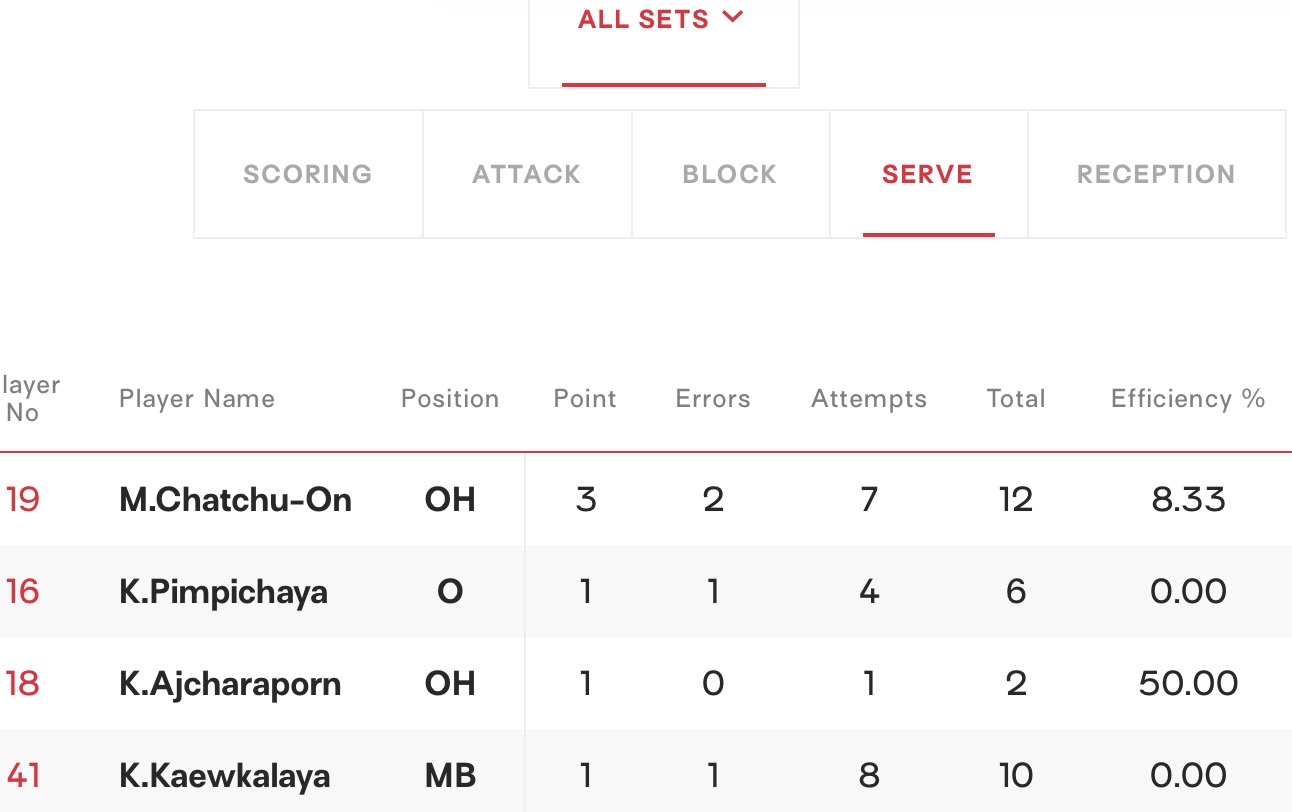Open the BLOCK statistics tab
The width and height of the screenshot is (1292, 812).
point(730,174)
